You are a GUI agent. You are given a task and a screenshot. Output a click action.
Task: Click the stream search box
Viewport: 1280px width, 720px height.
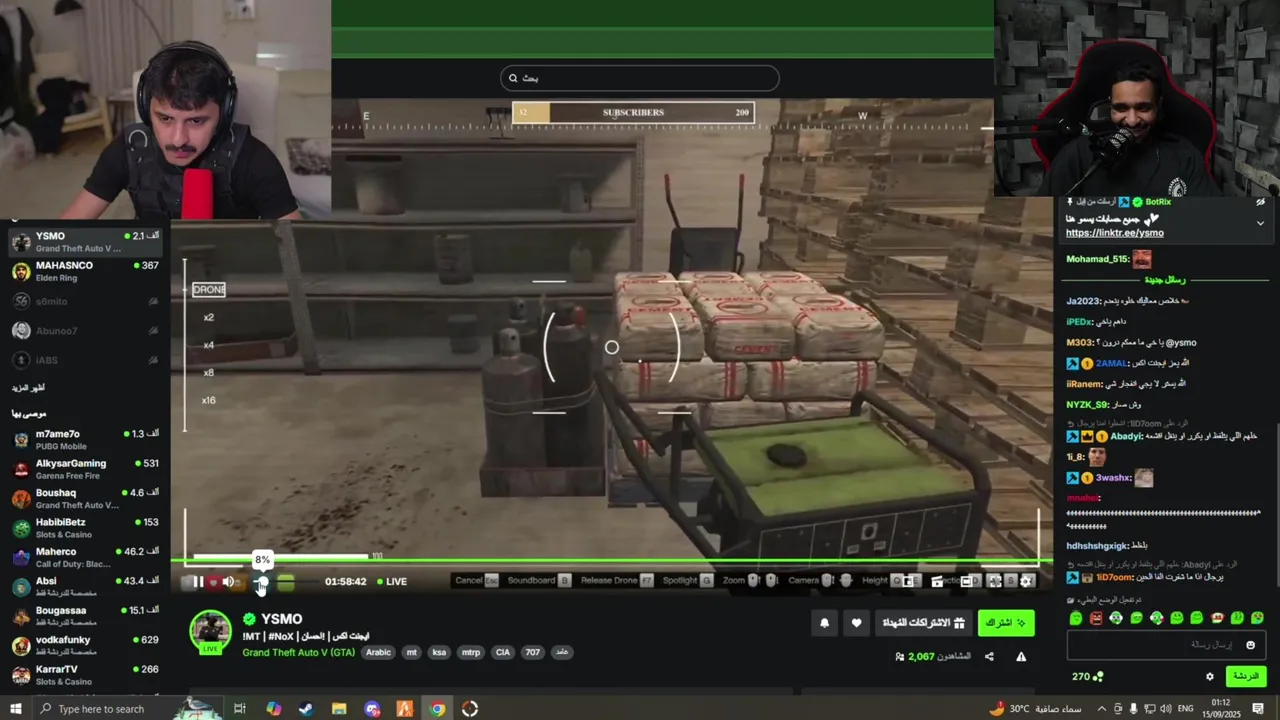click(x=640, y=78)
